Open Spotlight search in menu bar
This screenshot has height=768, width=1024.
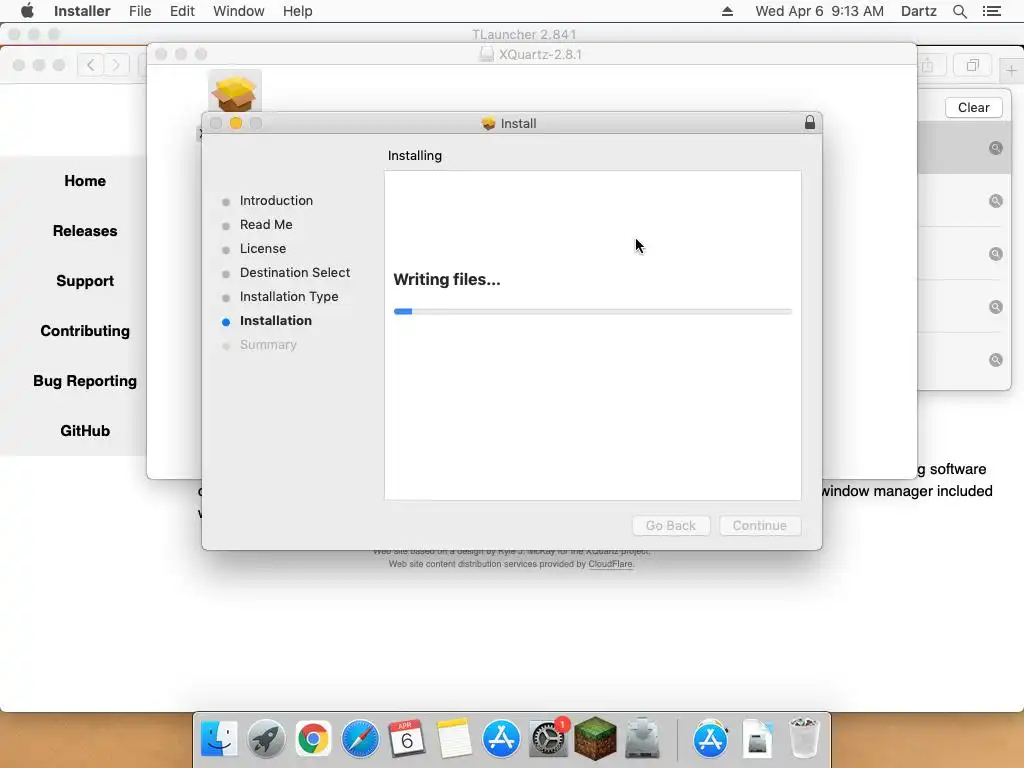(x=959, y=11)
